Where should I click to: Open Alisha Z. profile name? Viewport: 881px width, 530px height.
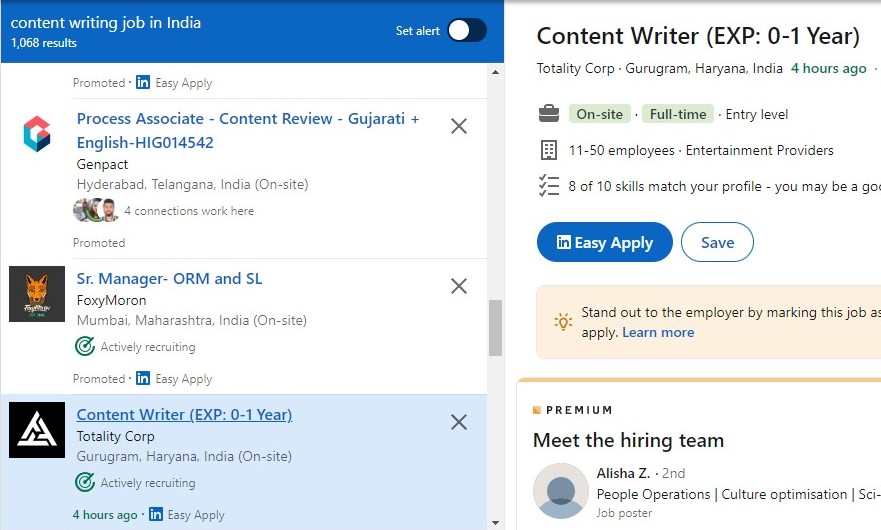pos(623,473)
